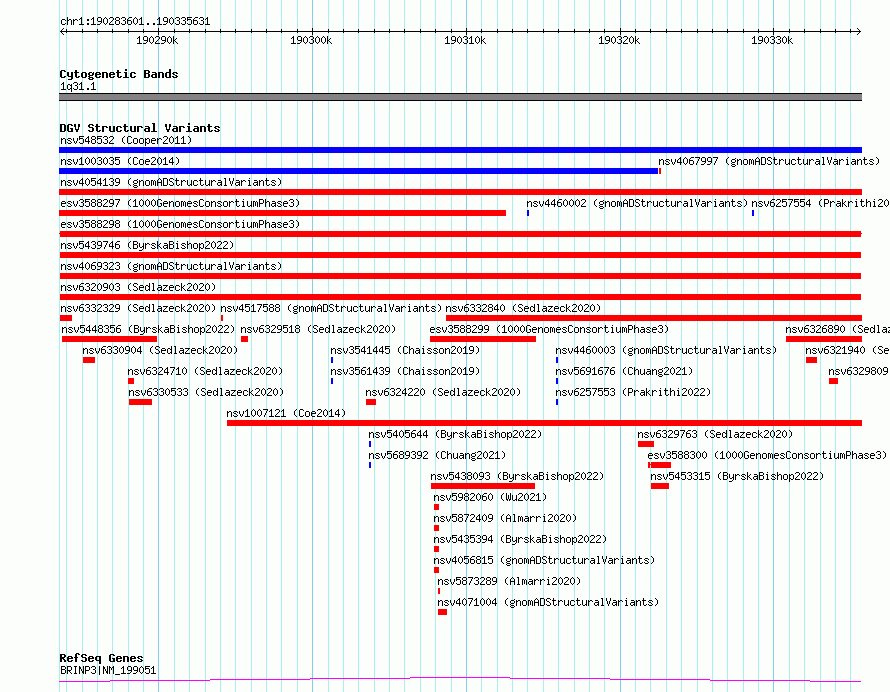Click nsv4517588 gnomADStructuralVariants label
The image size is (890, 692).
click(x=331, y=308)
